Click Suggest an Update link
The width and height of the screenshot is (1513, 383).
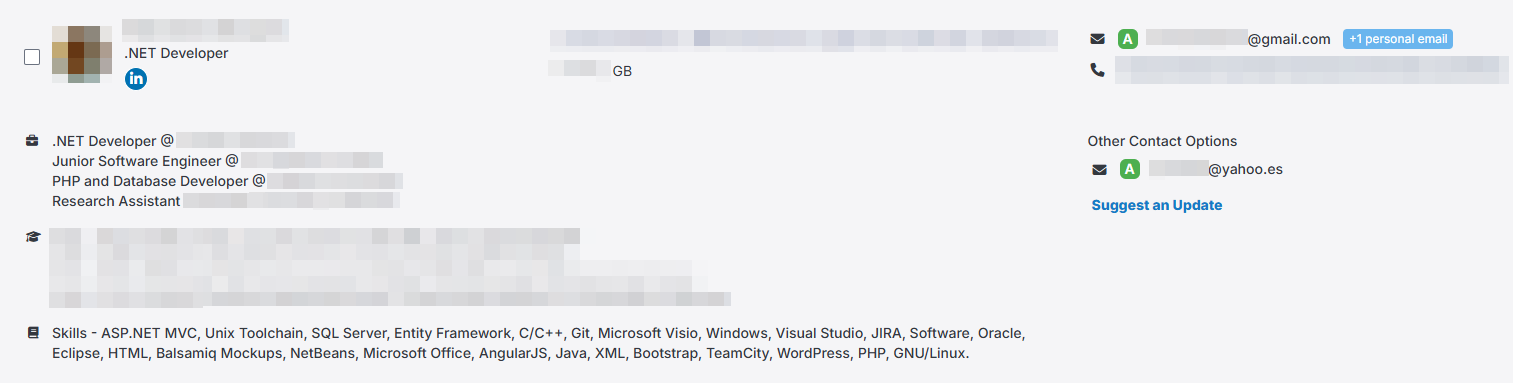(x=1157, y=205)
